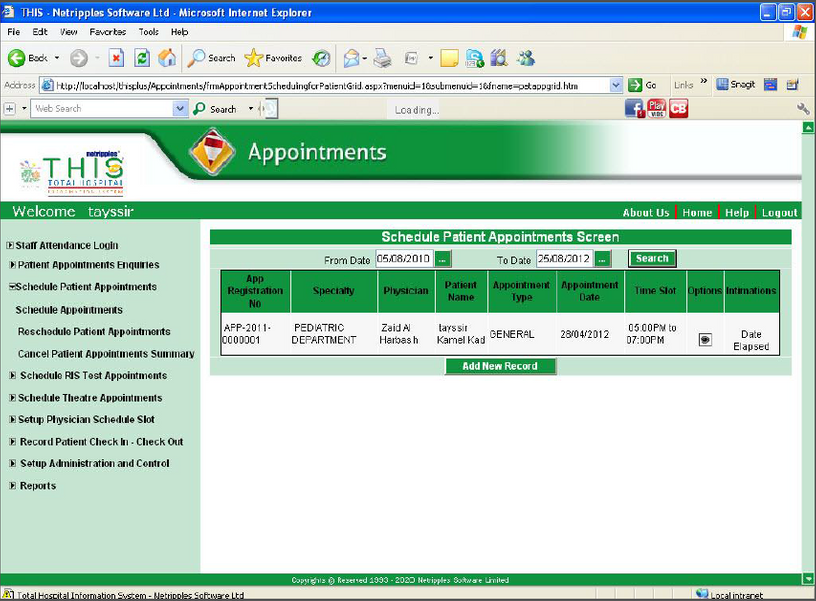The height and width of the screenshot is (601, 816).
Task: Click the Print icon
Action: click(382, 58)
